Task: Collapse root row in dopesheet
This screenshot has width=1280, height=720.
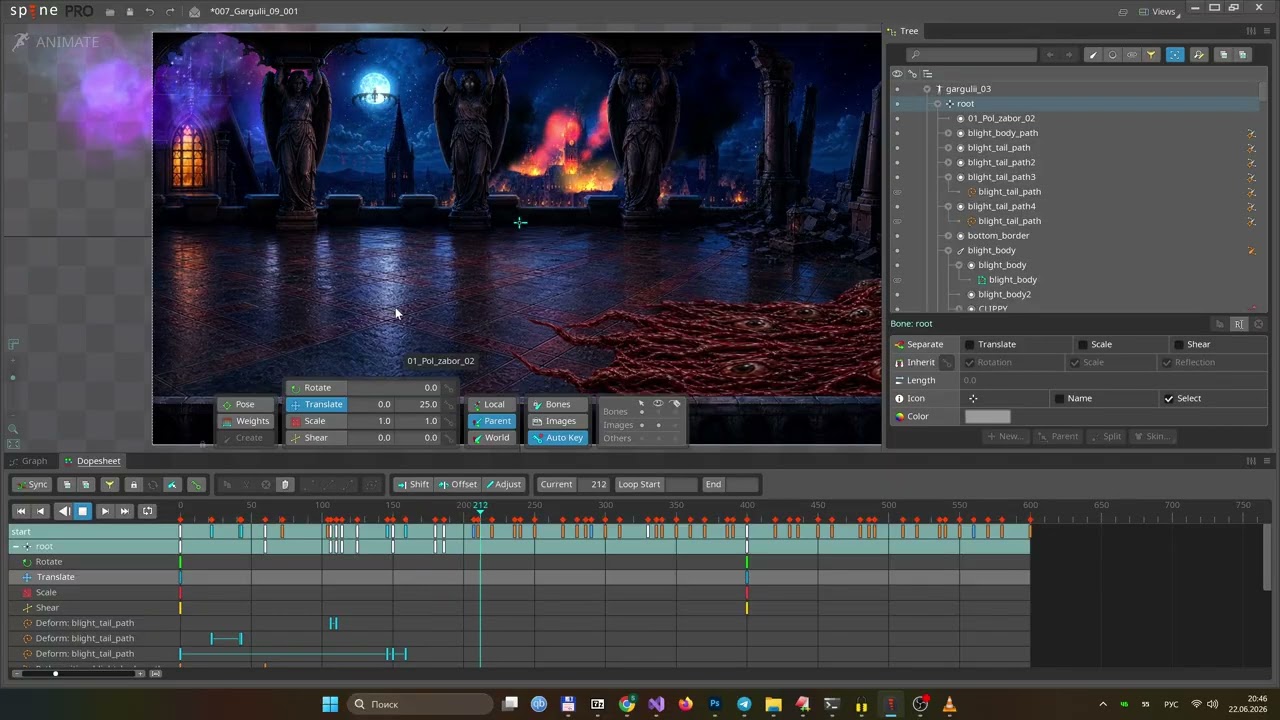Action: pos(15,547)
